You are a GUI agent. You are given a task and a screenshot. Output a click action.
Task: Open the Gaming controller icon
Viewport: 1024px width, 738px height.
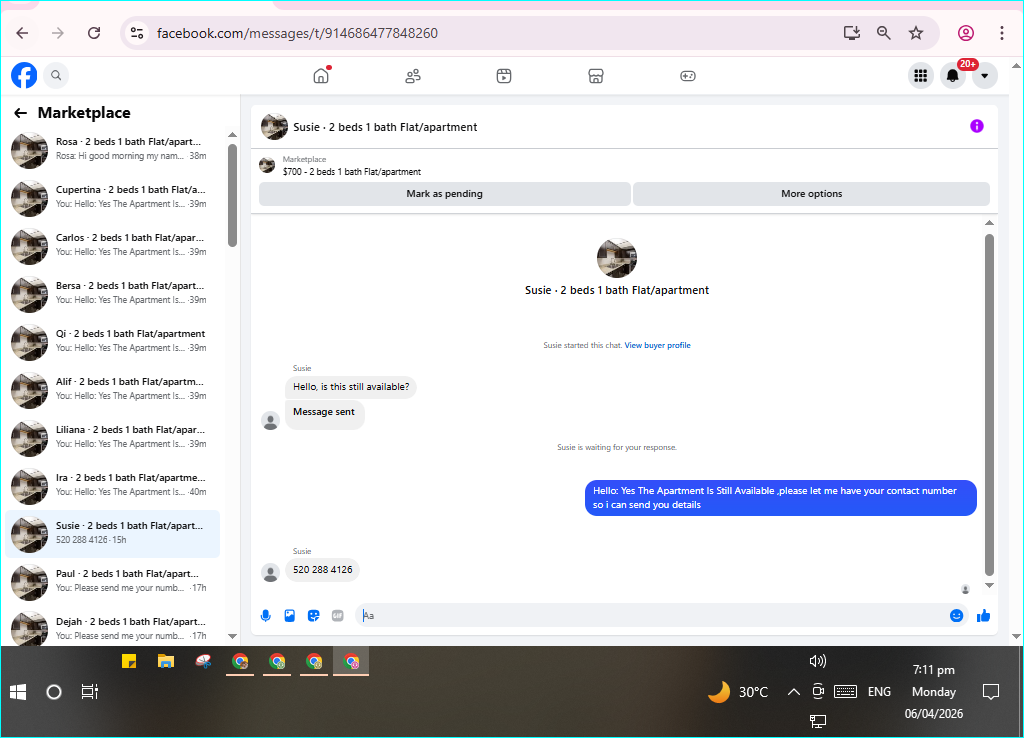pos(688,76)
